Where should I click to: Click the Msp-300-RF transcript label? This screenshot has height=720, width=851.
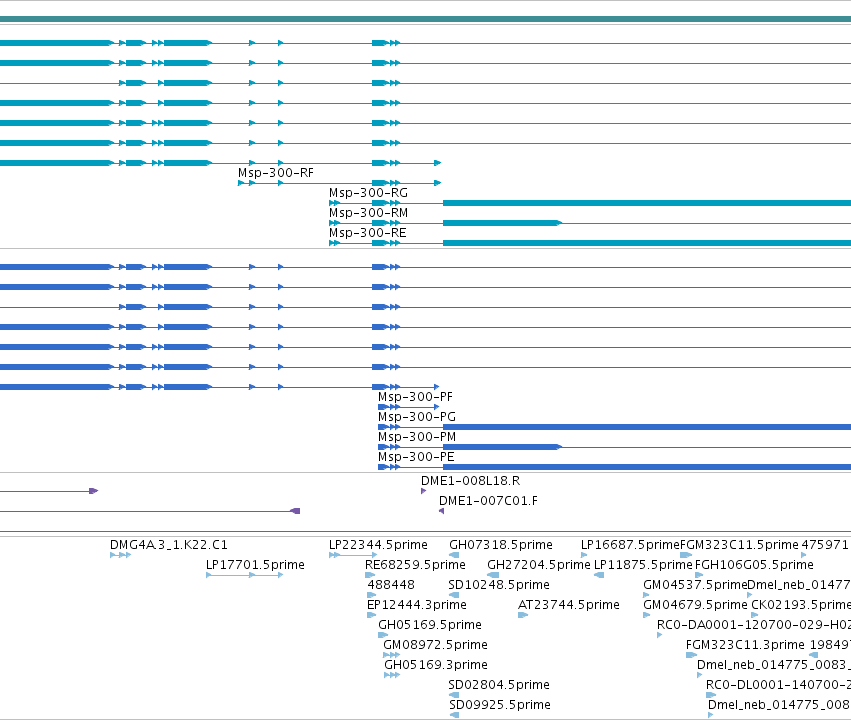[x=276, y=173]
